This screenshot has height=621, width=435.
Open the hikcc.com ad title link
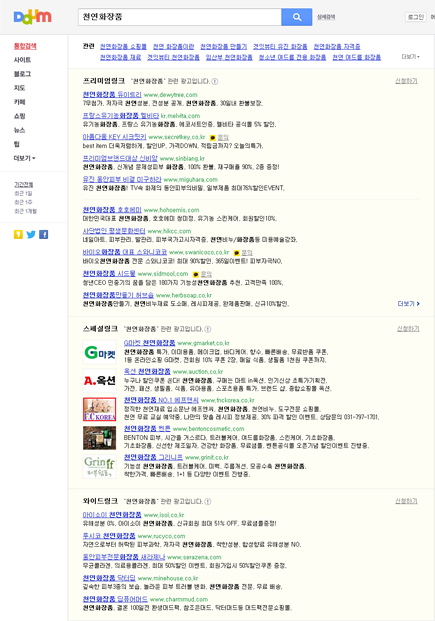[x=114, y=230]
